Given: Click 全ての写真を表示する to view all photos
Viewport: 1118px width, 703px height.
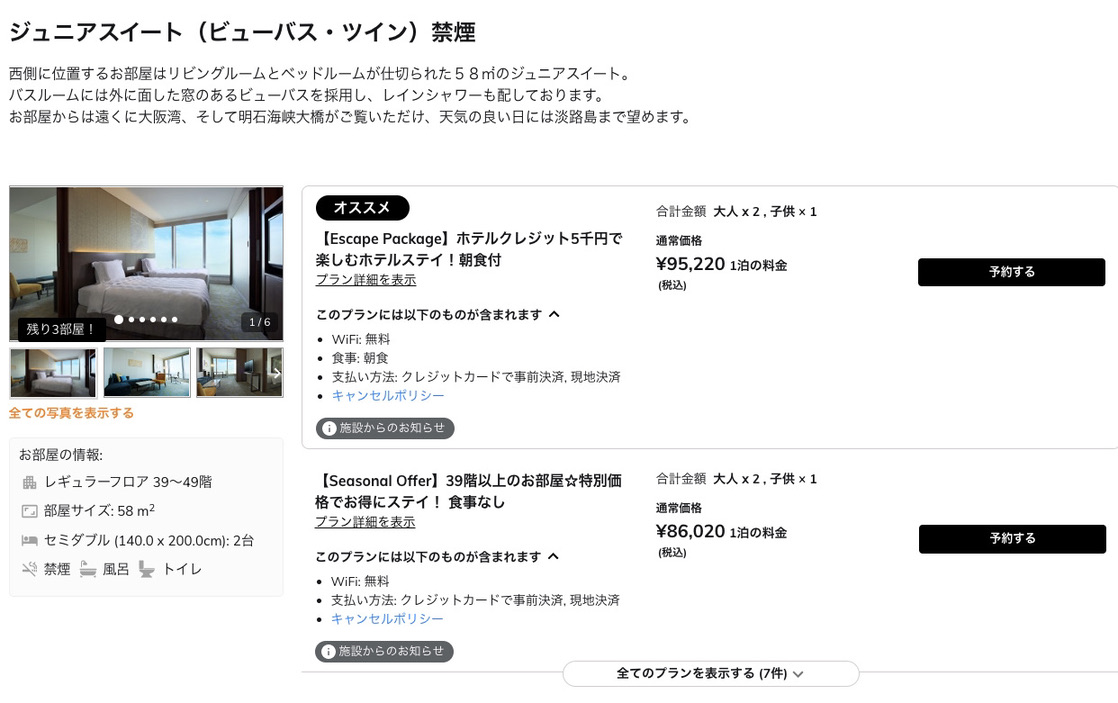Looking at the screenshot, I should 73,411.
